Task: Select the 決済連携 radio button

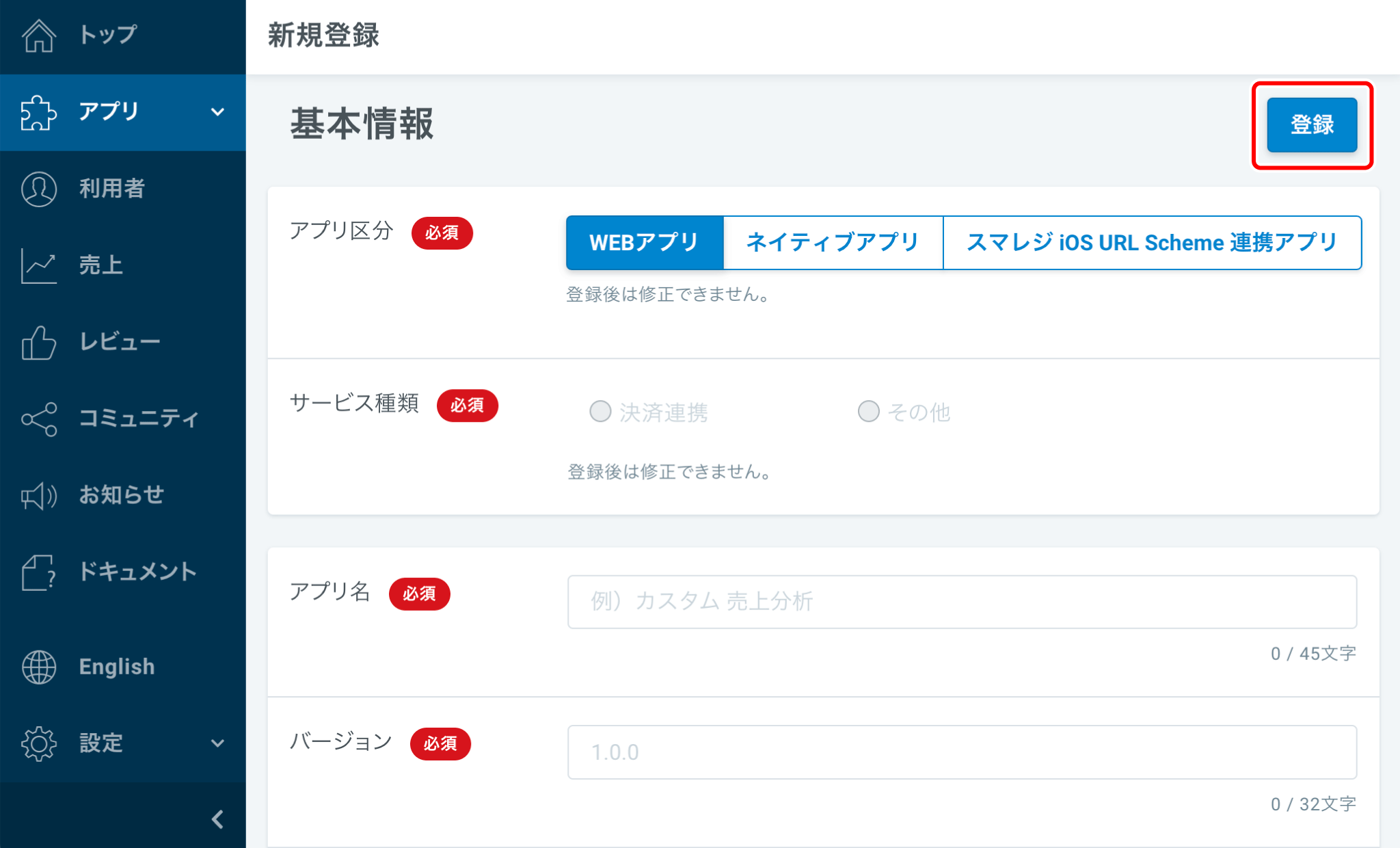Action: [600, 412]
